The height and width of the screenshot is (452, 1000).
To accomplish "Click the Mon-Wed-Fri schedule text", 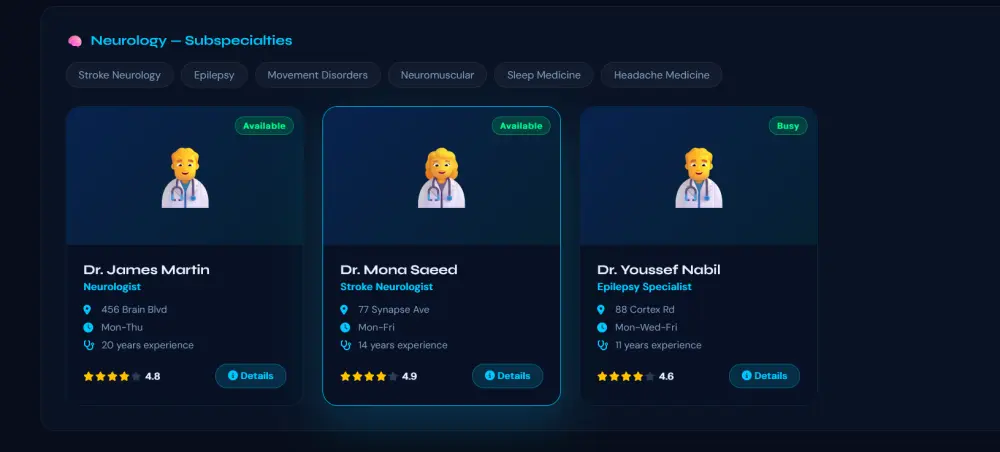I will (646, 328).
